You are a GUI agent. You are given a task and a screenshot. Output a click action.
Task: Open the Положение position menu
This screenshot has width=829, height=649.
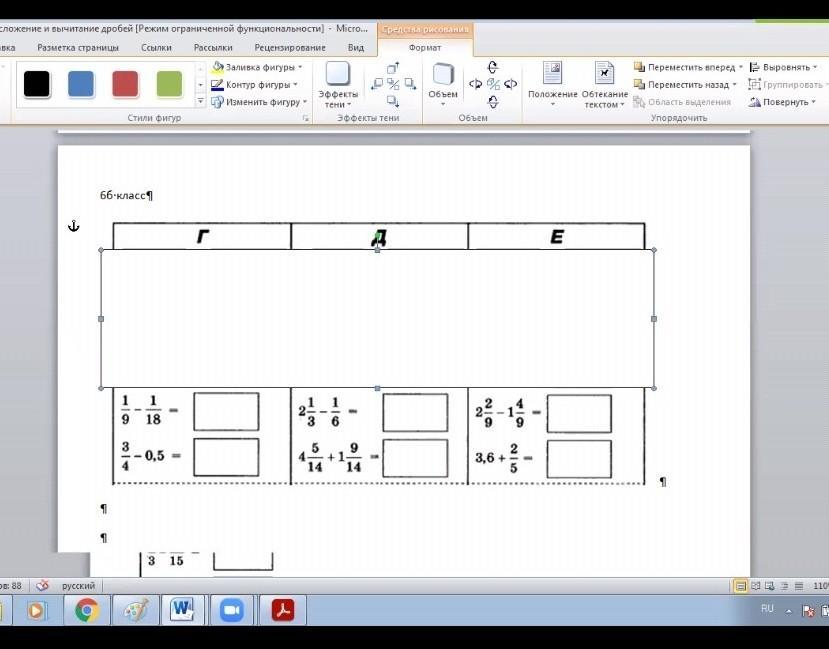(552, 85)
